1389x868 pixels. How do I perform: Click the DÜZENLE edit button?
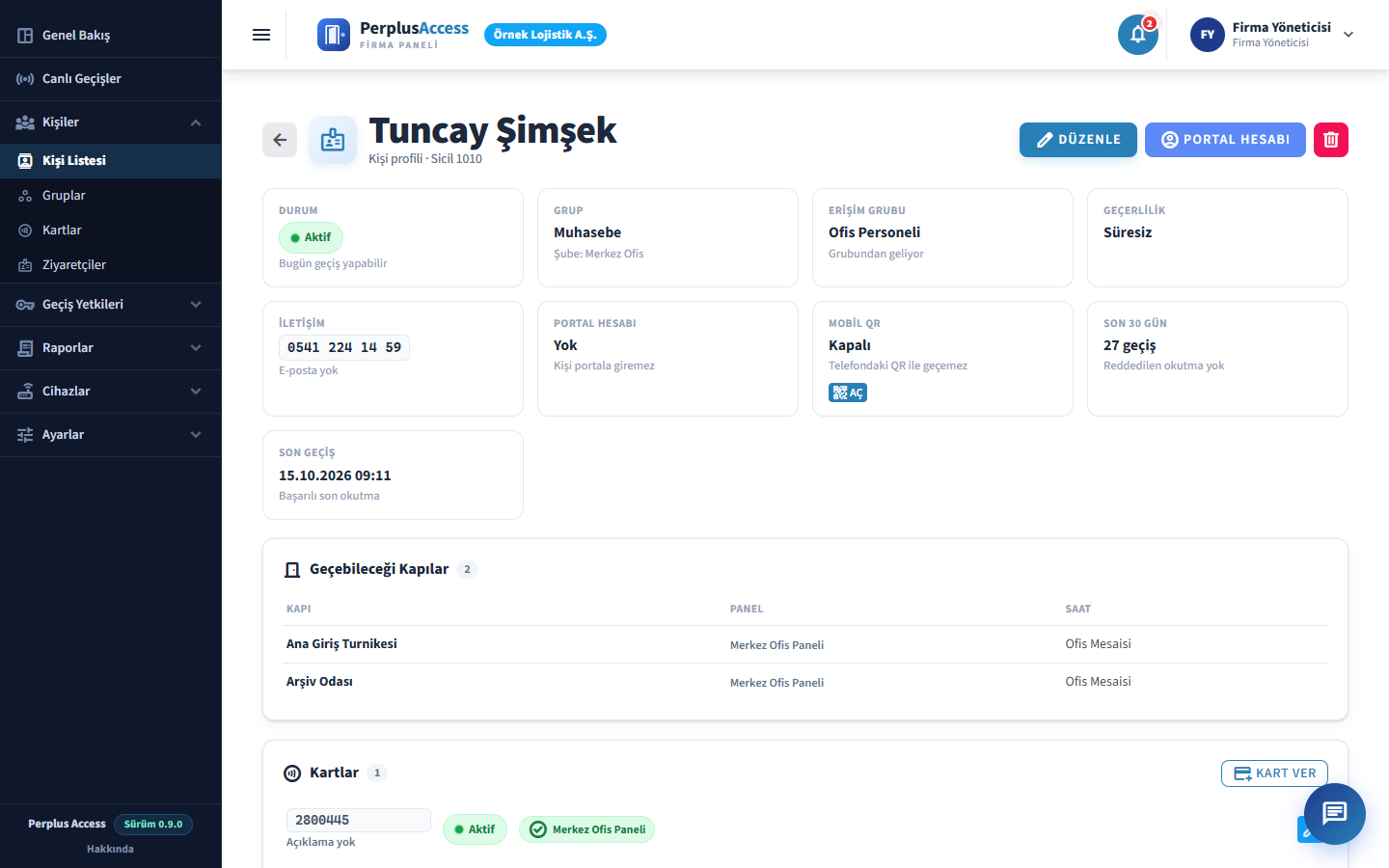(x=1078, y=140)
